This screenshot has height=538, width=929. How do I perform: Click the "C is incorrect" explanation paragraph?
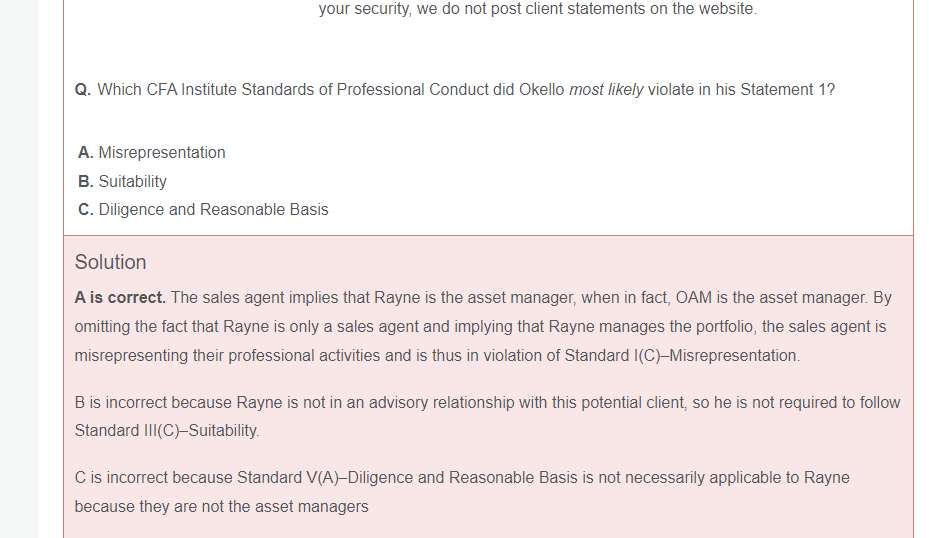pyautogui.click(x=461, y=478)
